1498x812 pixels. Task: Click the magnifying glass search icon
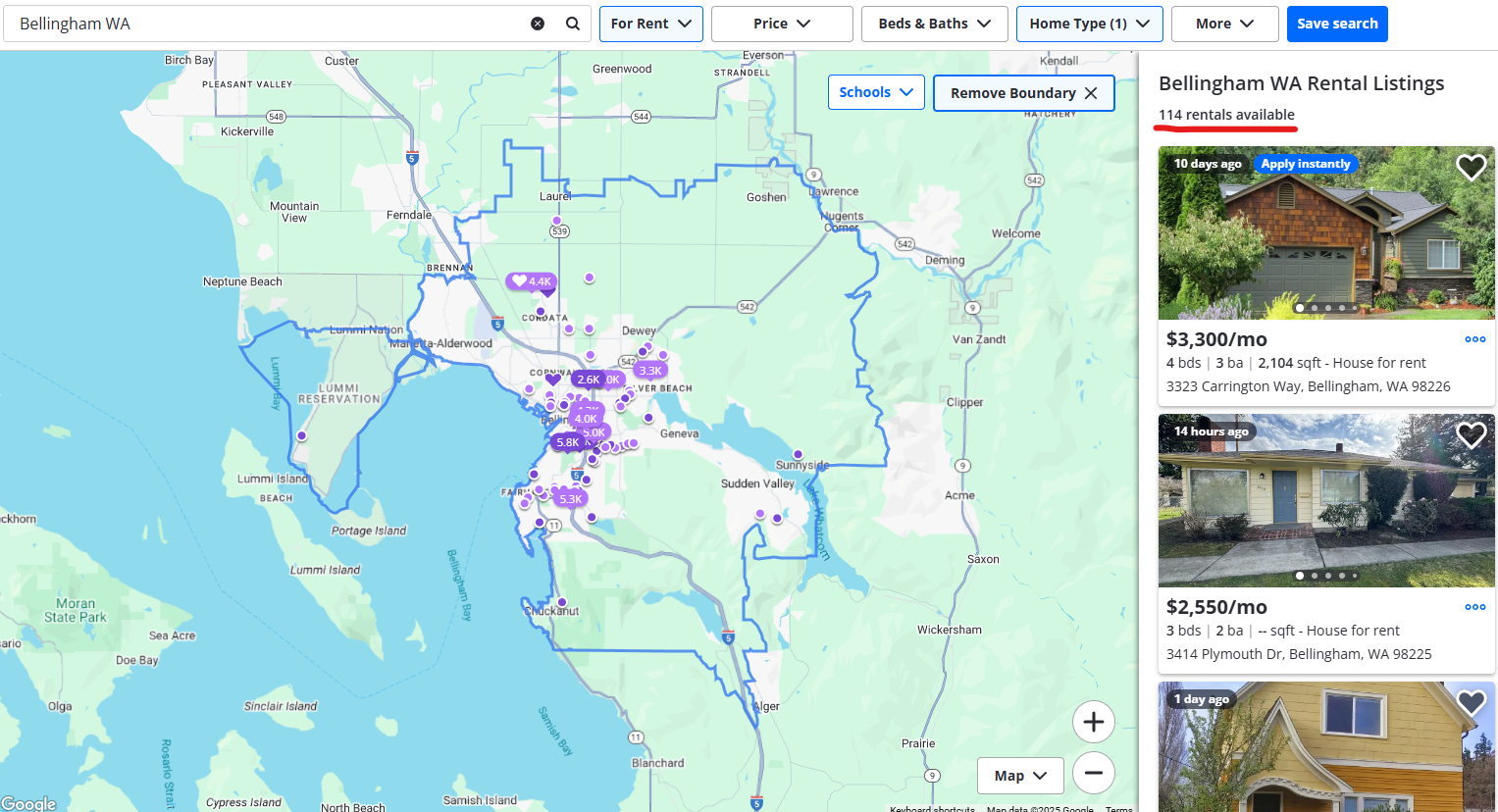click(573, 24)
